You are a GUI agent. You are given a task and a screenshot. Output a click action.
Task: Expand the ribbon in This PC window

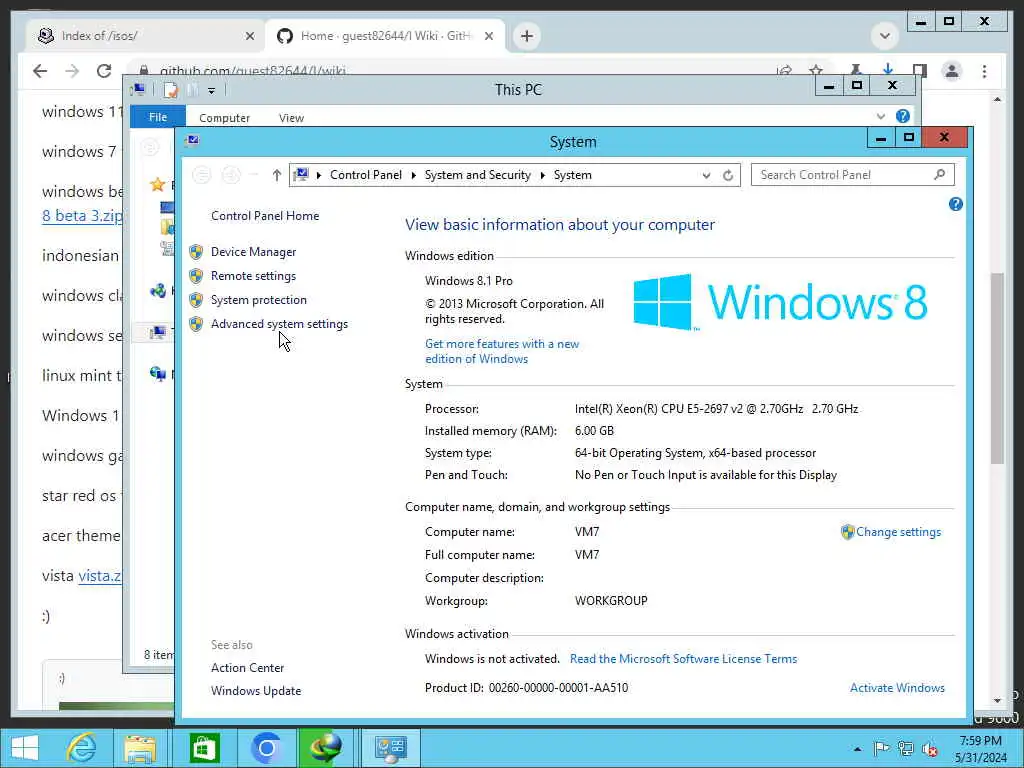(880, 117)
